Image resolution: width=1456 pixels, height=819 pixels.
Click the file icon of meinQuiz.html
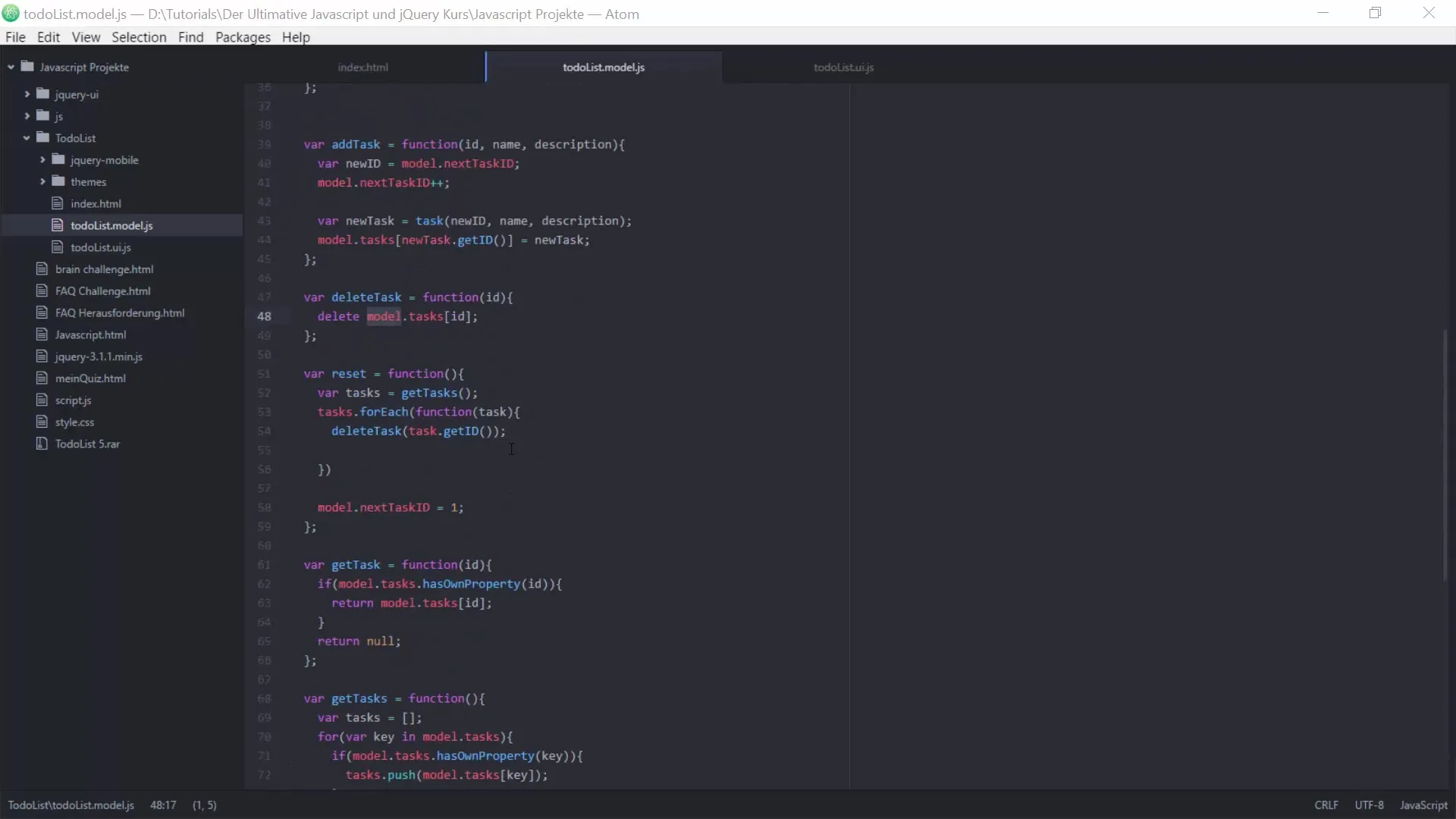(42, 378)
